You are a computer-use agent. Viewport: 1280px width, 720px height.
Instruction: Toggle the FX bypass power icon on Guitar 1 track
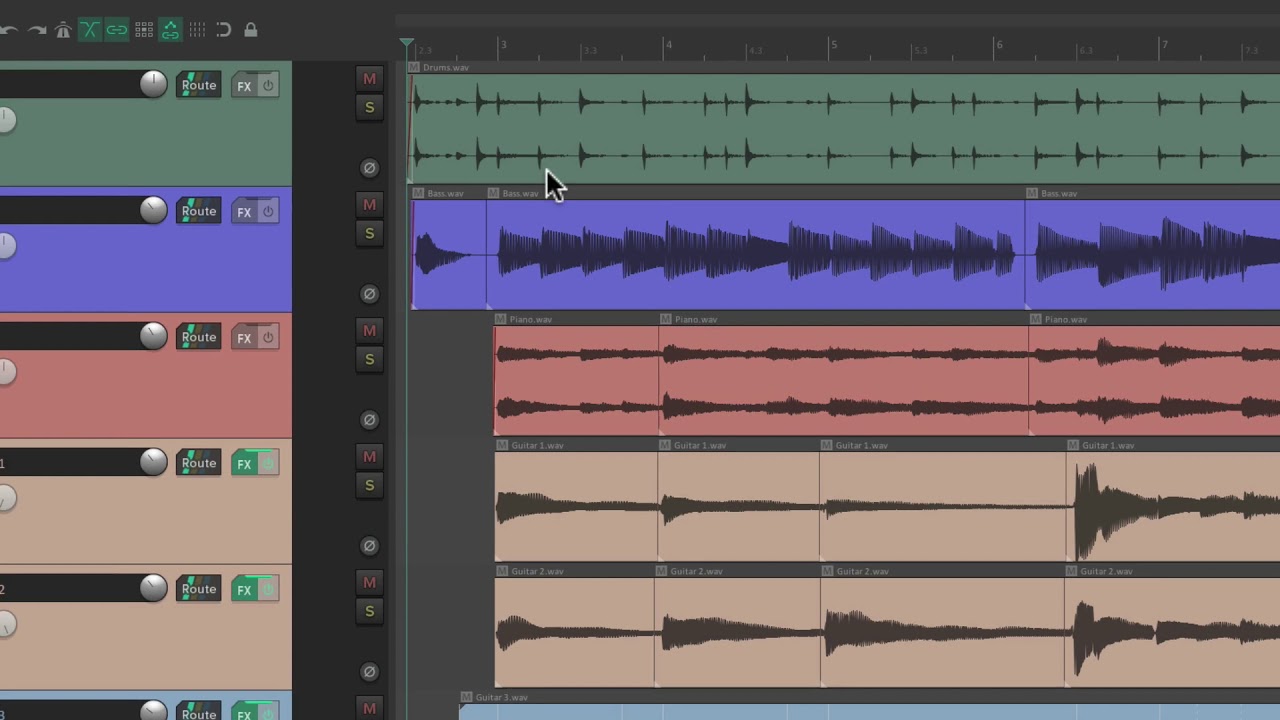tap(268, 464)
